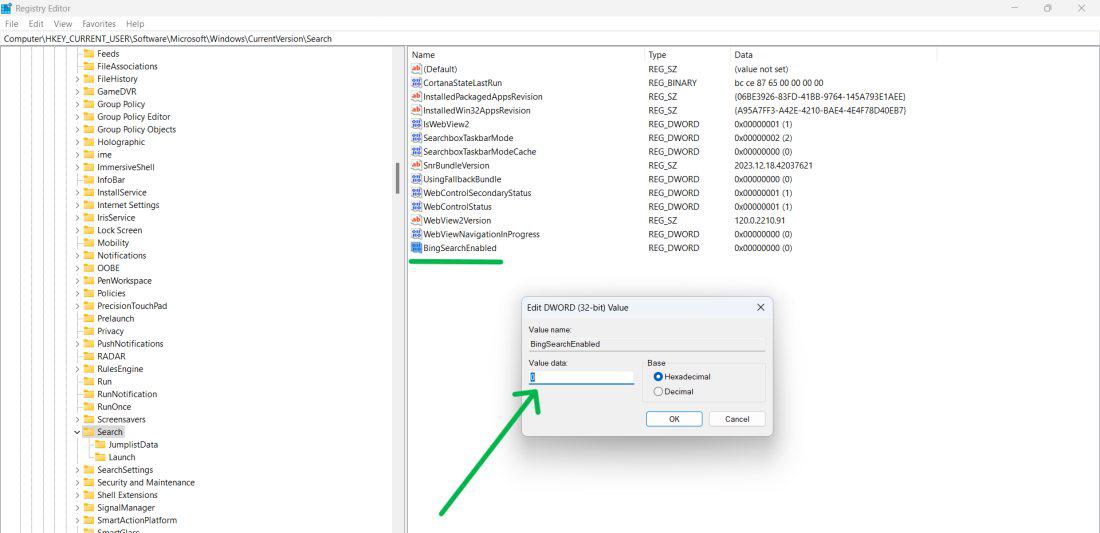This screenshot has width=1100, height=533.
Task: Click the greyed Value name field
Action: pos(647,344)
